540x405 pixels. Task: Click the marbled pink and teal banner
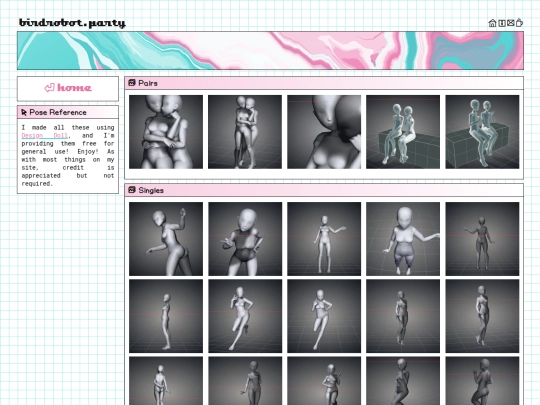point(270,51)
